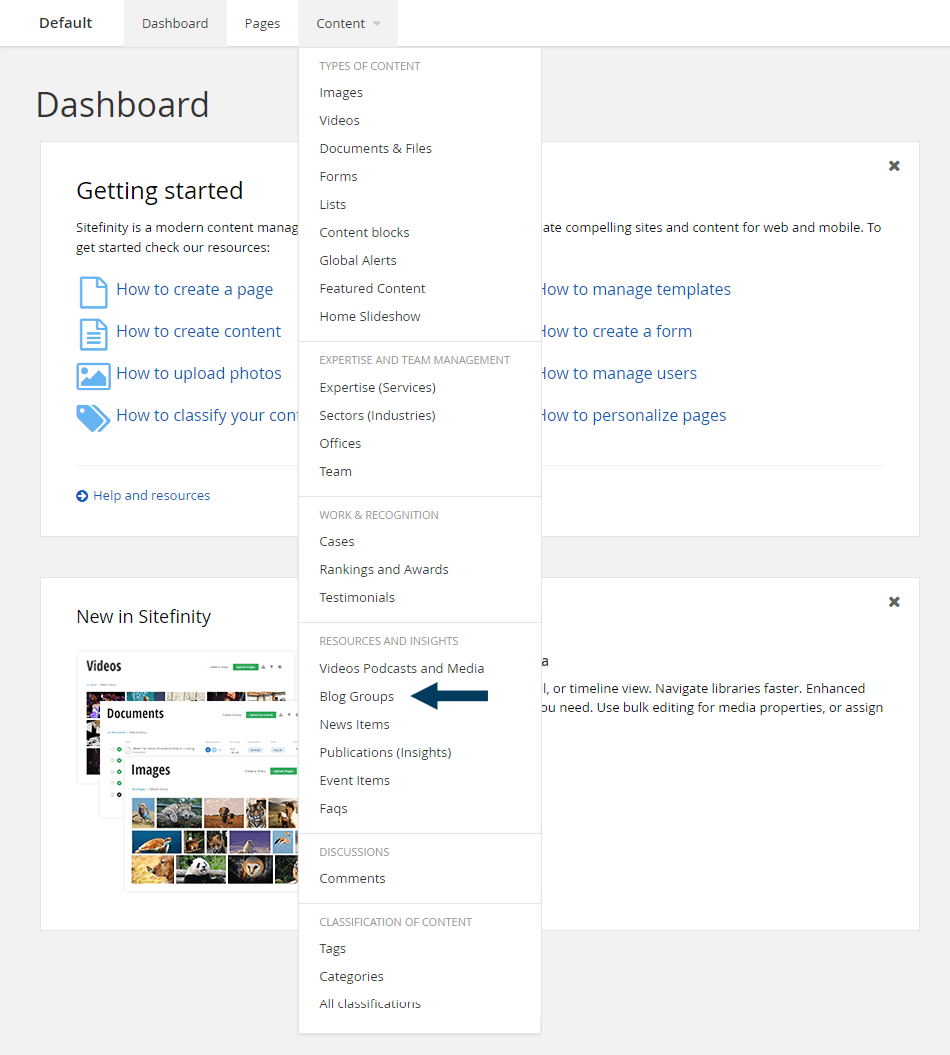Click the photo icon beside How to upload photos
Screen dimensions: 950x1055
click(x=94, y=376)
